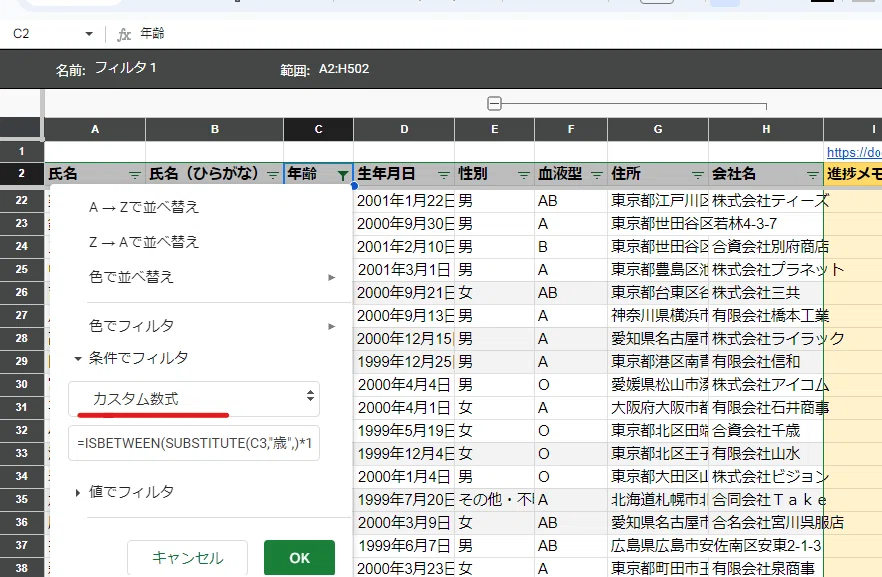Edit the filter range A2:H502
The width and height of the screenshot is (882, 577).
(x=344, y=69)
